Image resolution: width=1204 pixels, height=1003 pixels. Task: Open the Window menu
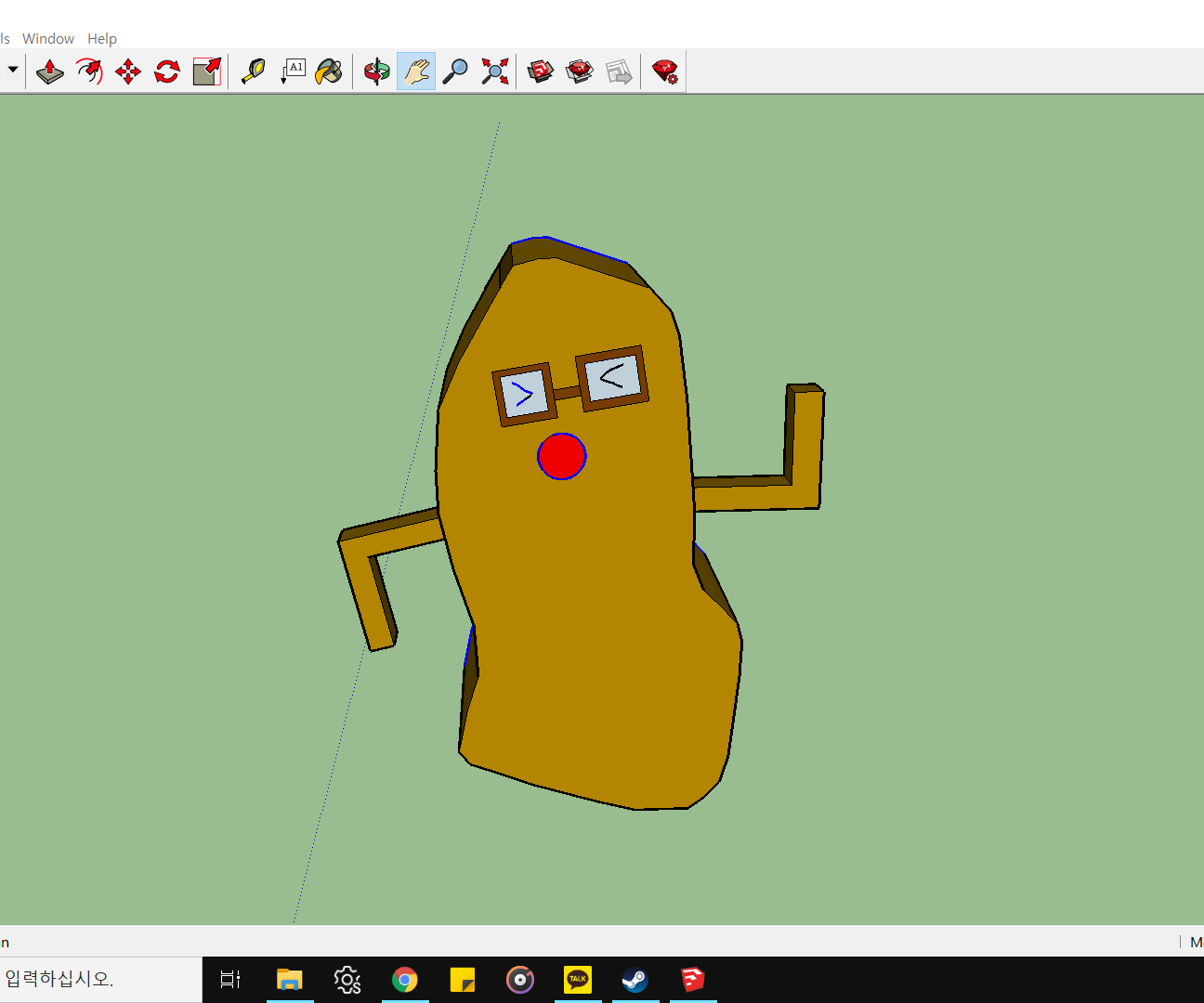48,38
